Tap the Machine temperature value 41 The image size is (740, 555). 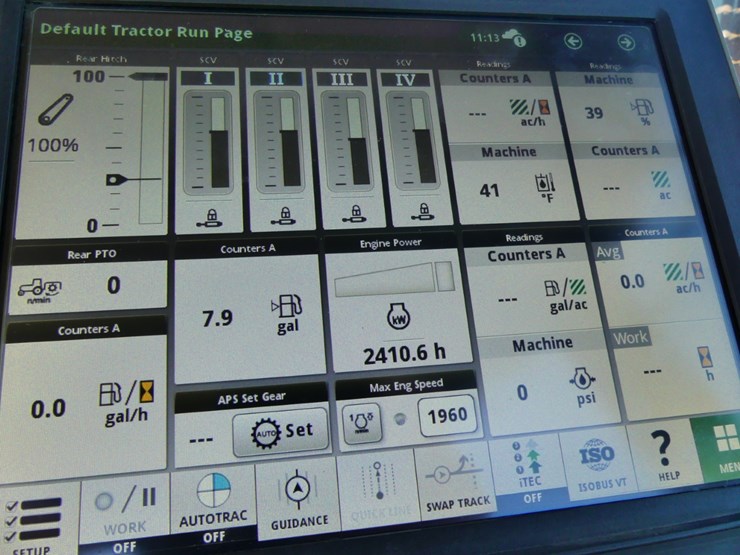coord(489,190)
